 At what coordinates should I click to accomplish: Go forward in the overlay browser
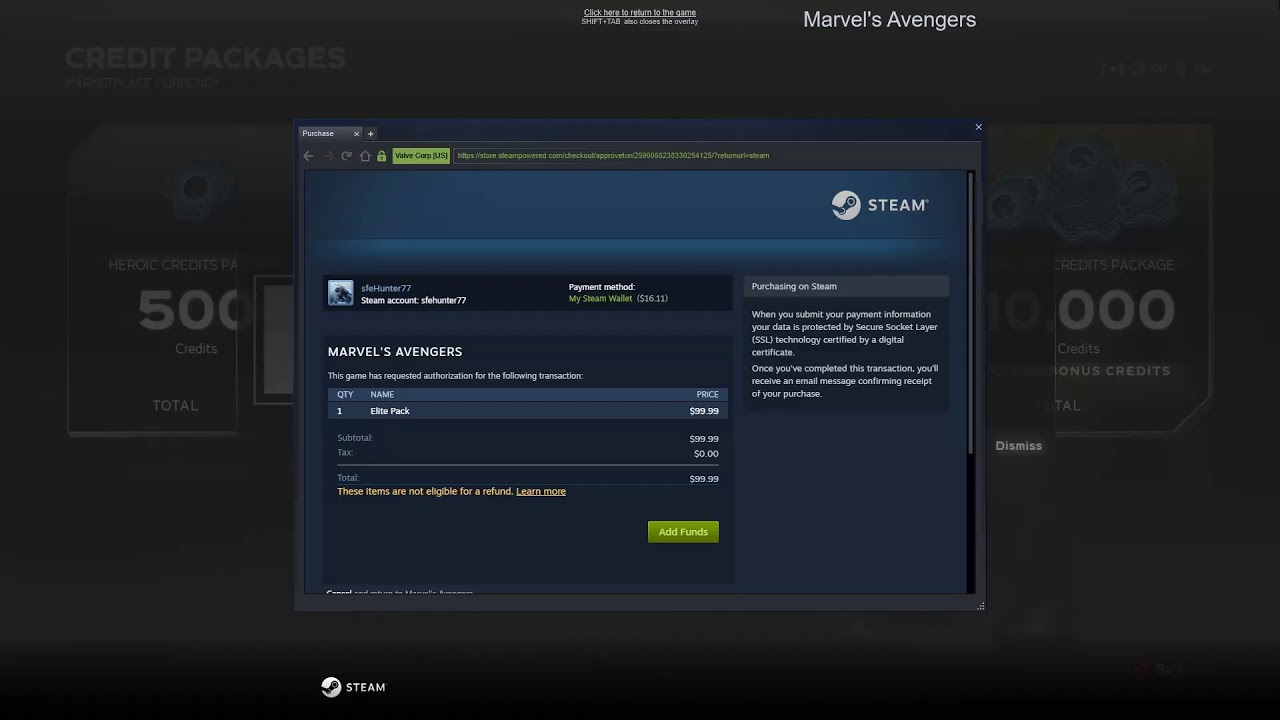coord(327,156)
